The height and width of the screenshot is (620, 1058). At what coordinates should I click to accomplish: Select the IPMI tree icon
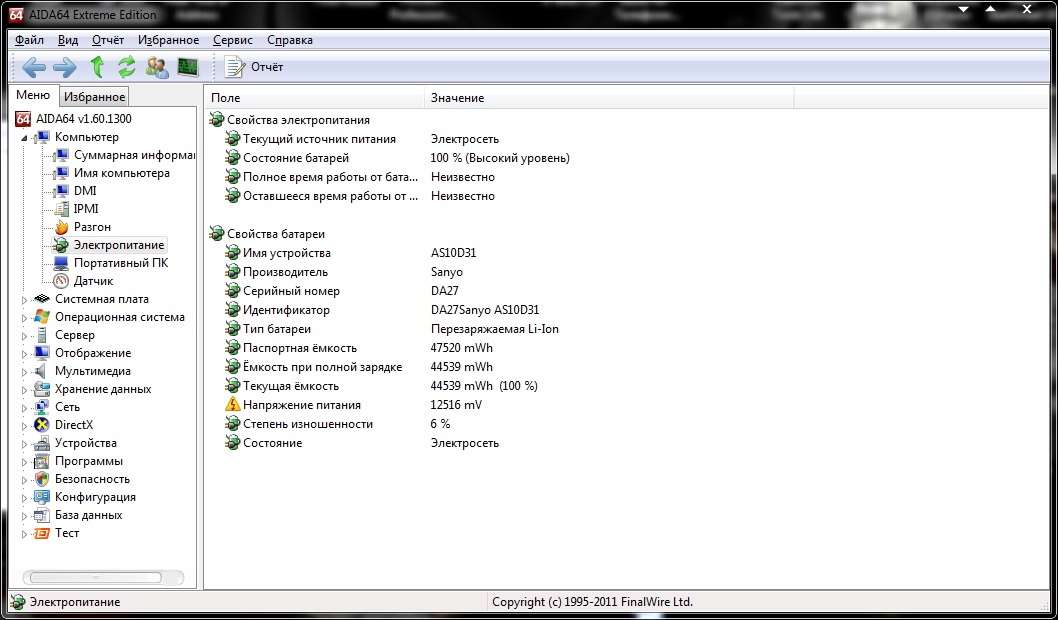[61, 209]
